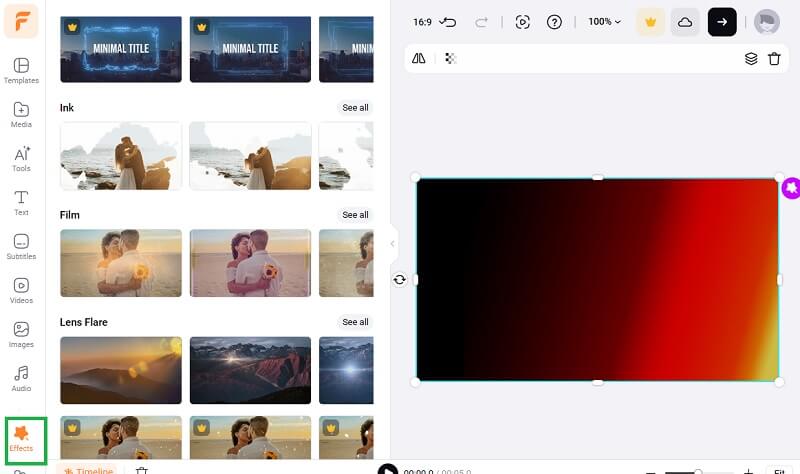Image resolution: width=800 pixels, height=474 pixels.
Task: Select the Text tool
Action: coord(21,202)
